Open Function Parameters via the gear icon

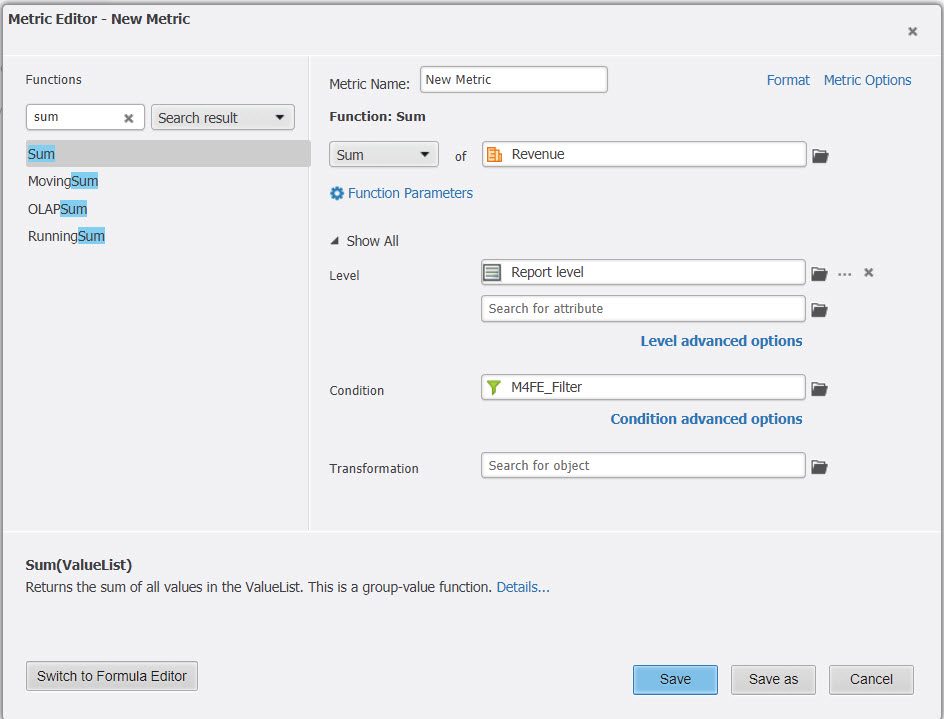point(337,193)
